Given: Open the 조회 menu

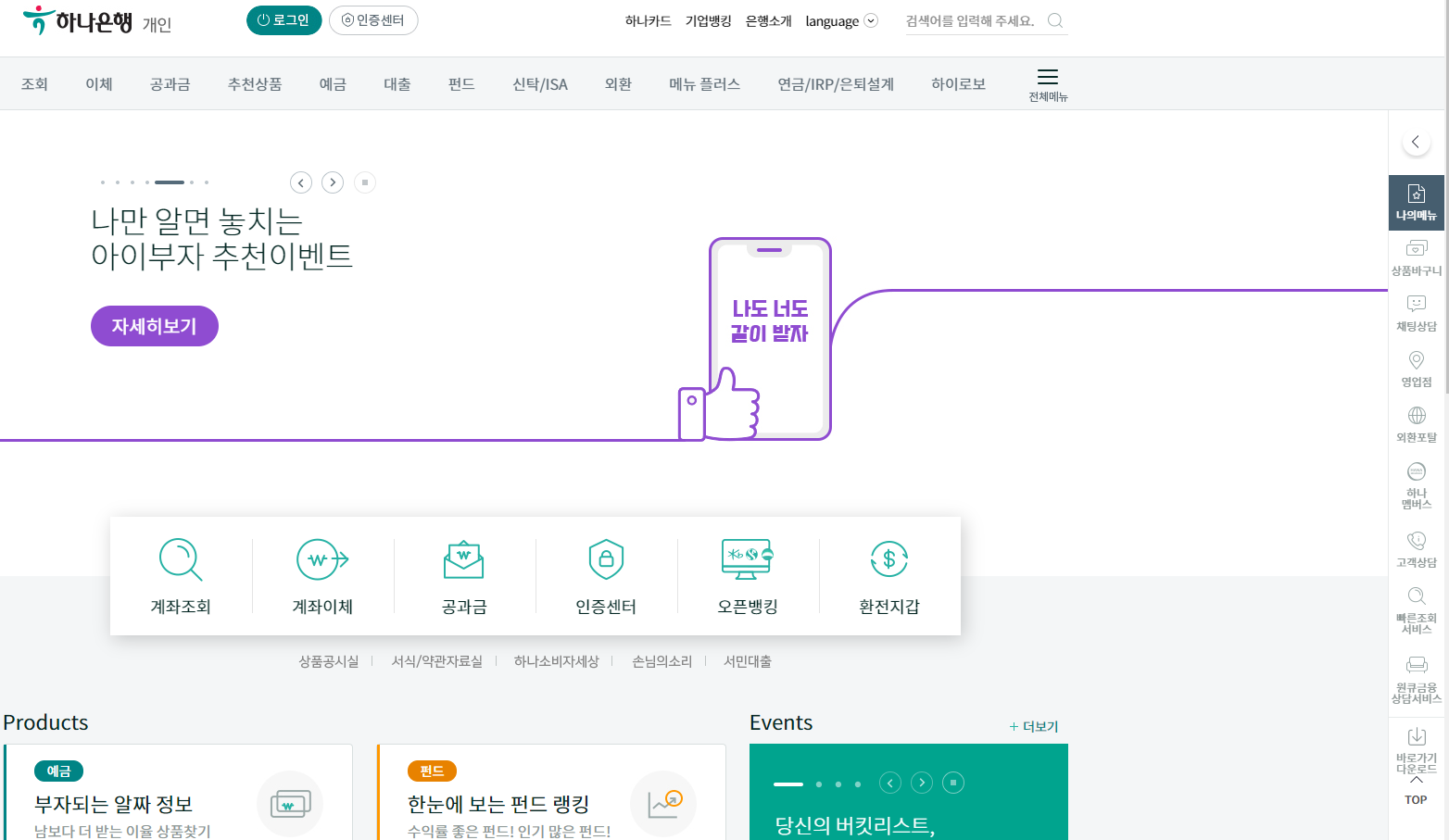Looking at the screenshot, I should [34, 84].
